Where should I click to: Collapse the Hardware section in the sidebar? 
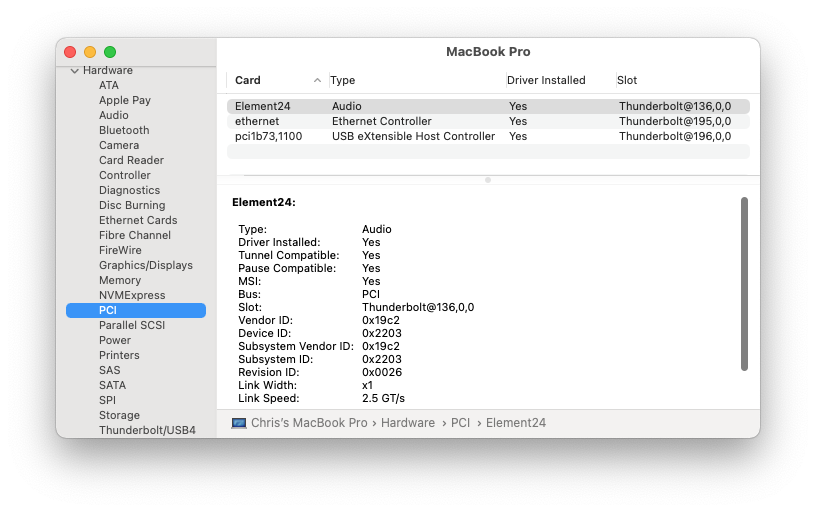pyautogui.click(x=74, y=71)
